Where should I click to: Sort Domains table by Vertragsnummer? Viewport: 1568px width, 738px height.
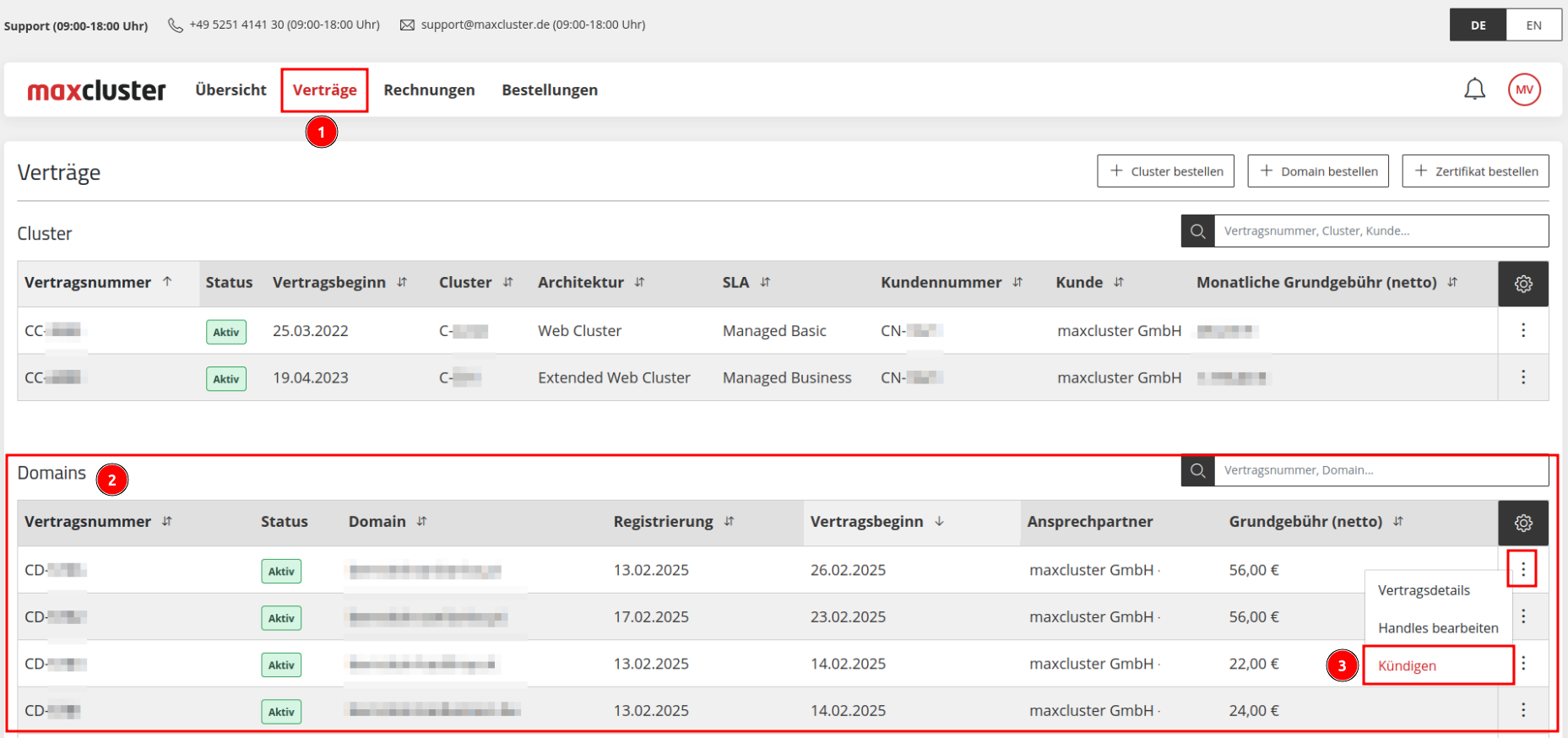point(167,521)
